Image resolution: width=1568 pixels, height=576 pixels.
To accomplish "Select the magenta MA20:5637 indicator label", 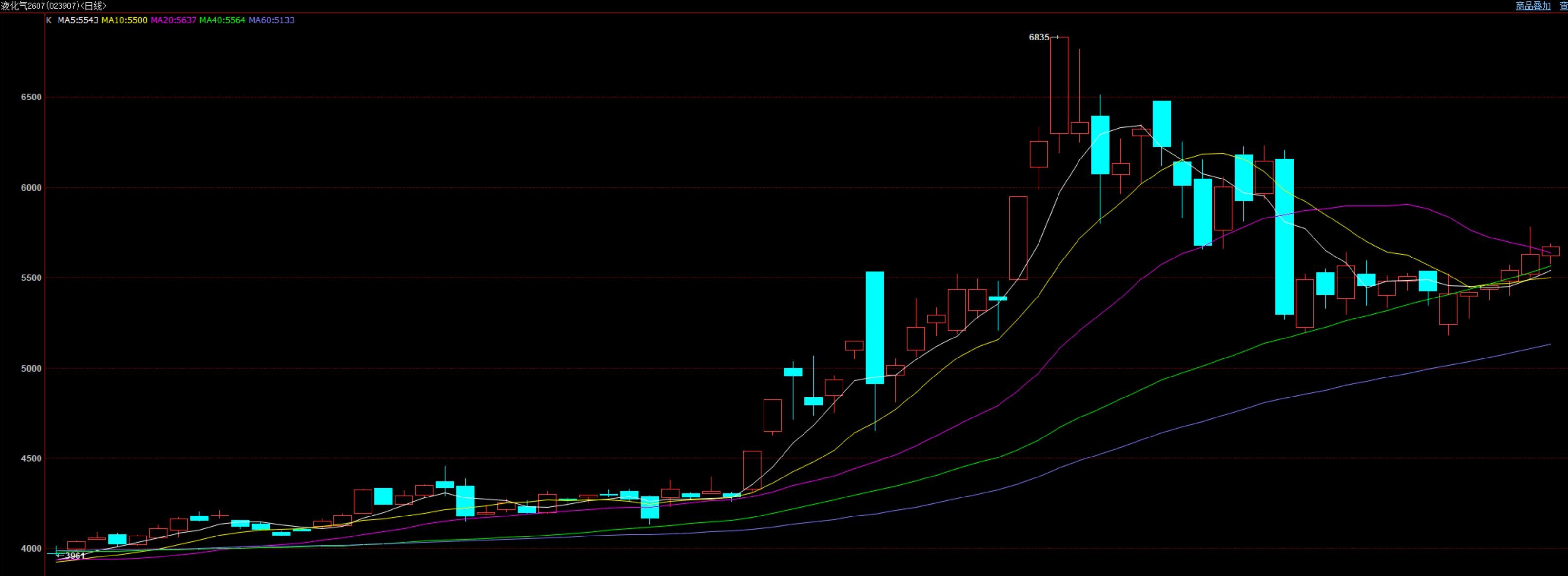I will (173, 20).
